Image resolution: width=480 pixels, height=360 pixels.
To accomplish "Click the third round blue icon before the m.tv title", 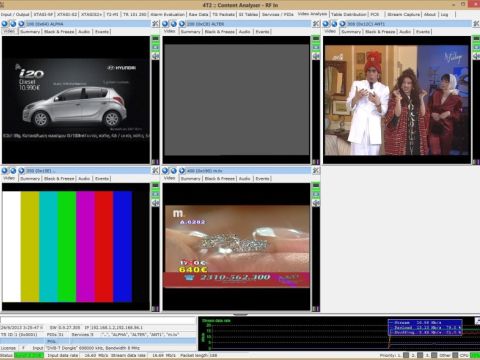I will click(x=182, y=171).
